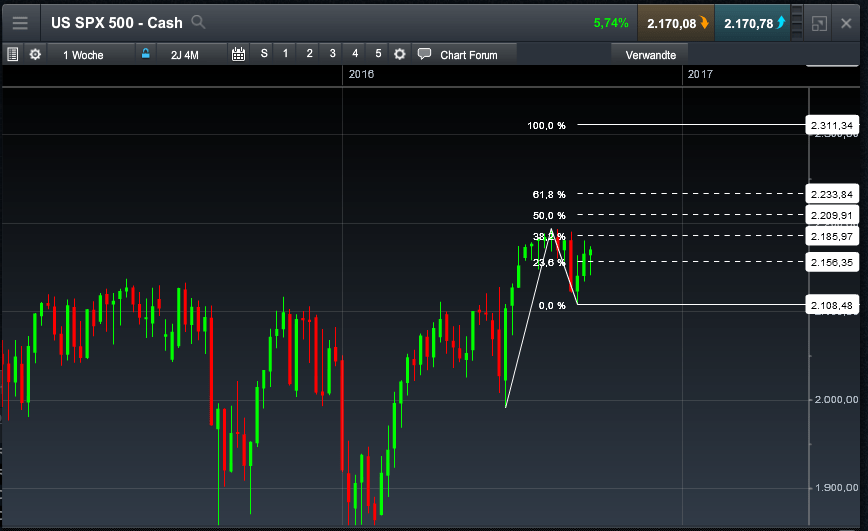Select the S layout preset
Image resolution: width=868 pixels, height=531 pixels.
264,54
